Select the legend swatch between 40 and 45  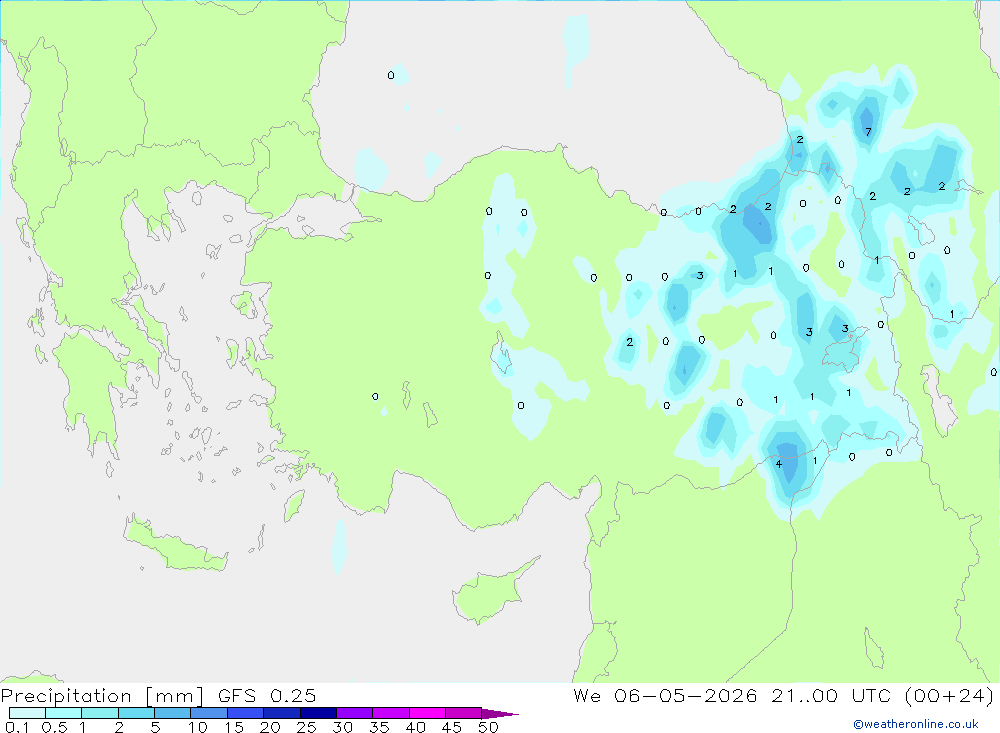tap(427, 713)
